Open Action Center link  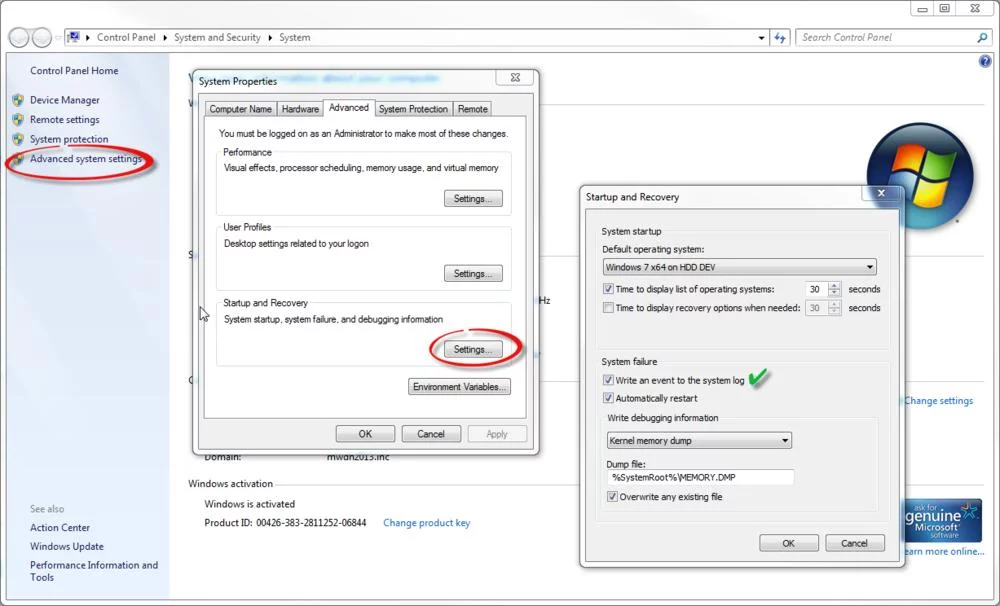click(x=60, y=528)
